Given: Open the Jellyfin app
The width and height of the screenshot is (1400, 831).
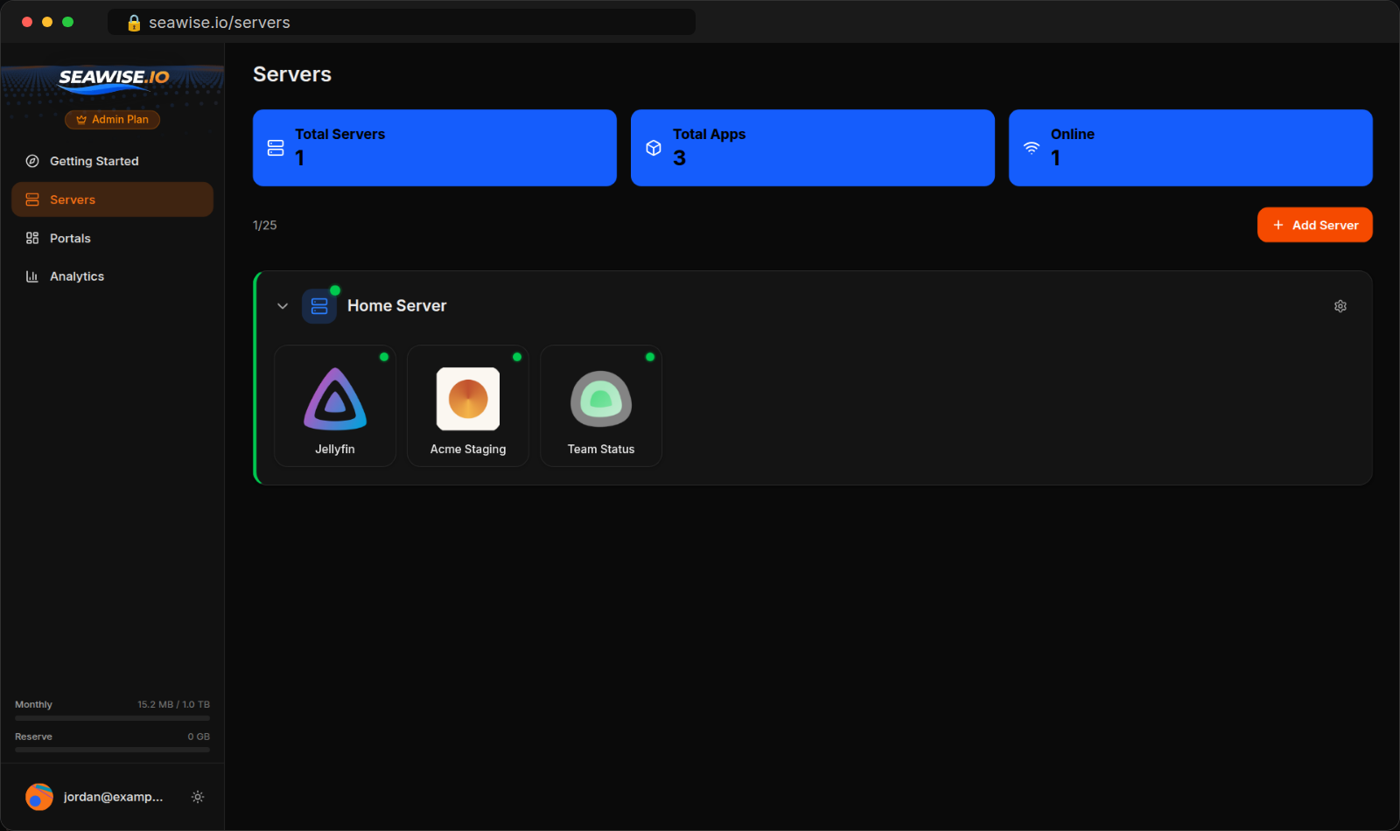Looking at the screenshot, I should [335, 406].
